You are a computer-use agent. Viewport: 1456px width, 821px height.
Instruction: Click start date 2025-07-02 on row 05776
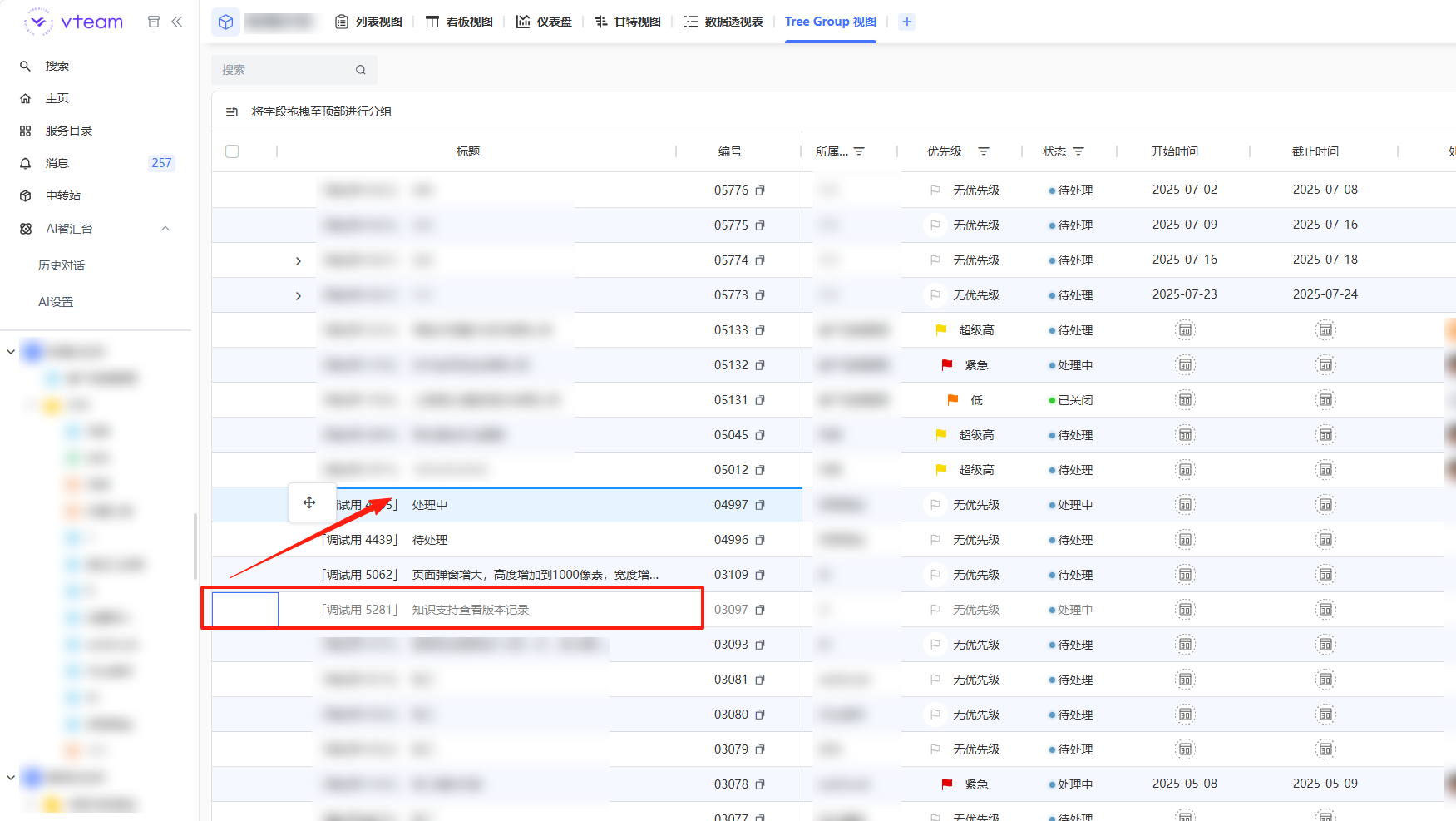coord(1185,190)
